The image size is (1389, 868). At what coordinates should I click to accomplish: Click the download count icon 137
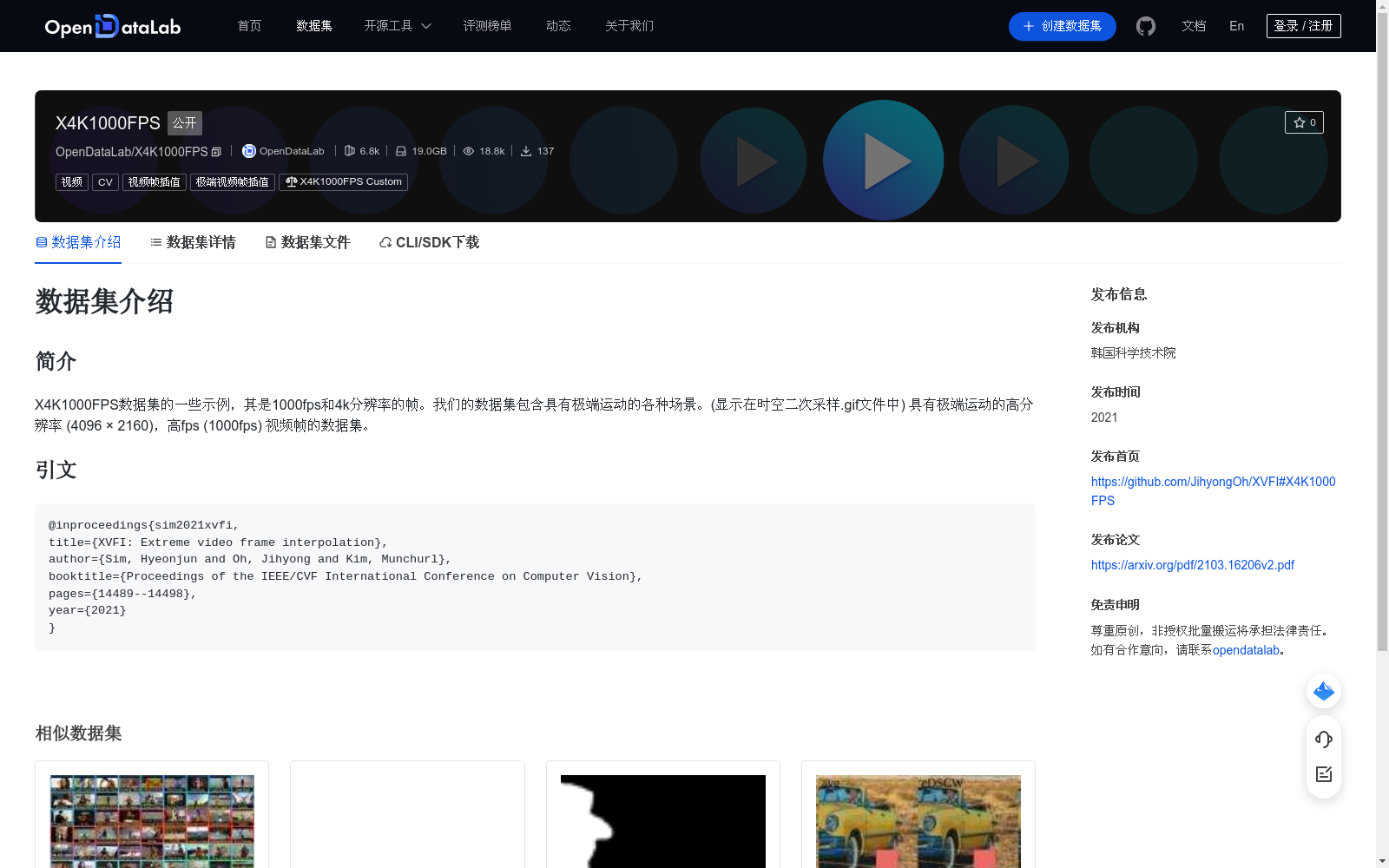(526, 151)
